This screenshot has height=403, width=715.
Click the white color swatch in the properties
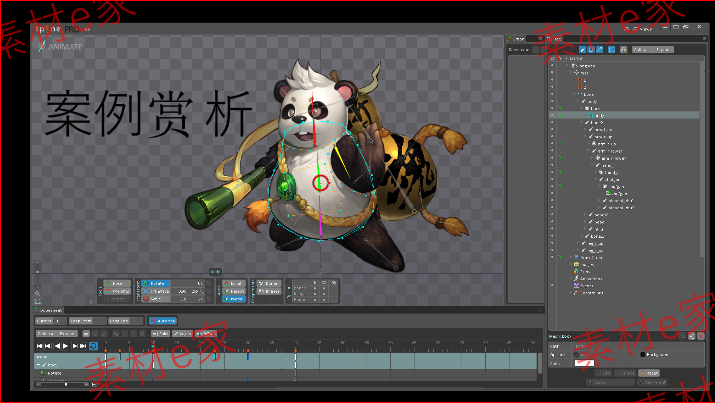click(x=584, y=363)
